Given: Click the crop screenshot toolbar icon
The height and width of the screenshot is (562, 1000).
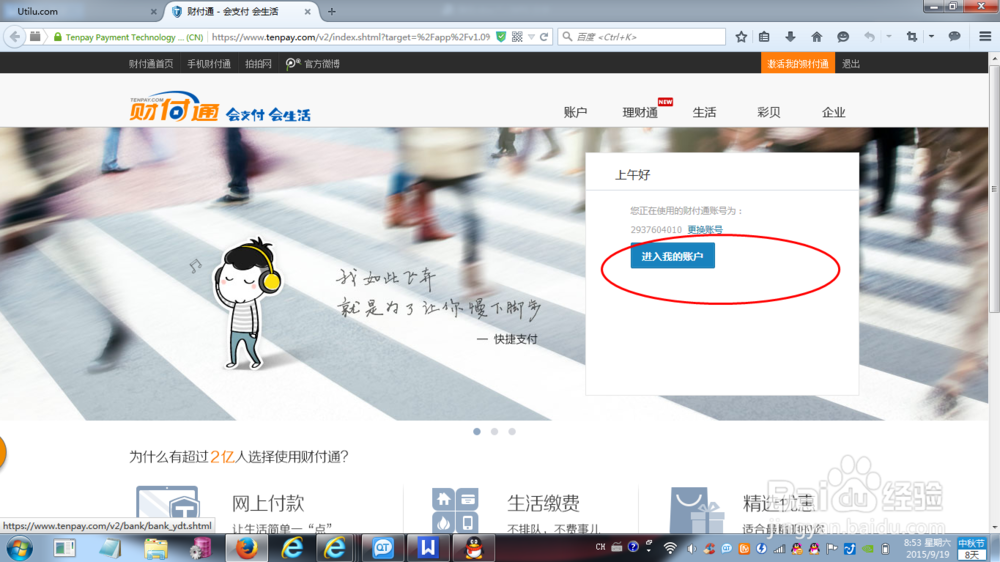Looking at the screenshot, I should [912, 37].
